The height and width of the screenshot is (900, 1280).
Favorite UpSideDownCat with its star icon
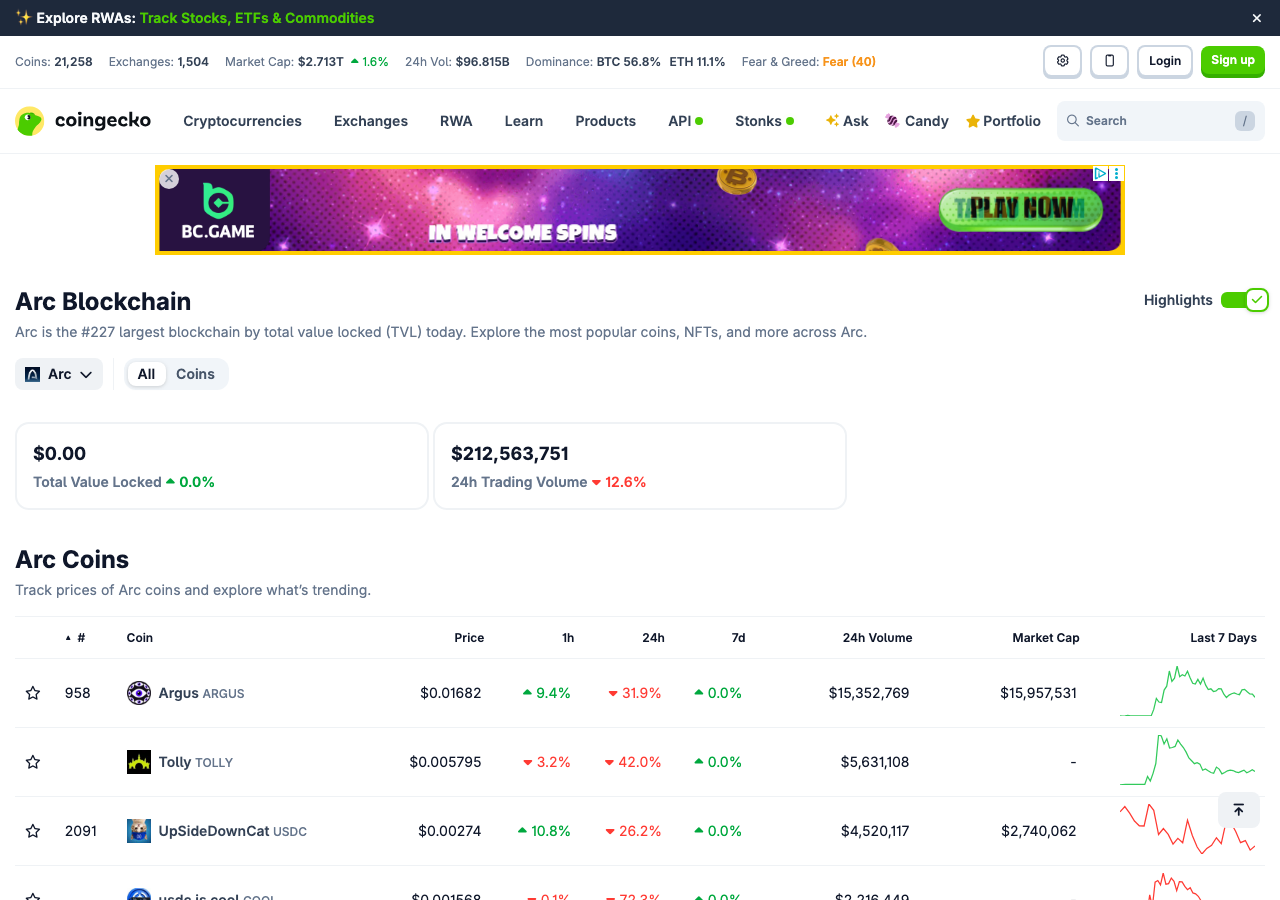click(33, 831)
